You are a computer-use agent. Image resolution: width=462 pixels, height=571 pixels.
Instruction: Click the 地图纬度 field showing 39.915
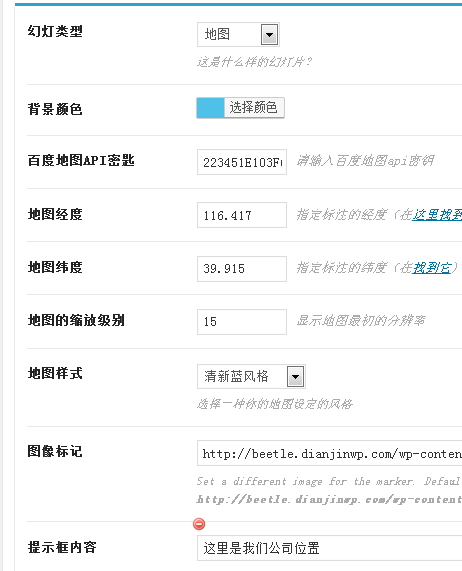click(x=242, y=269)
